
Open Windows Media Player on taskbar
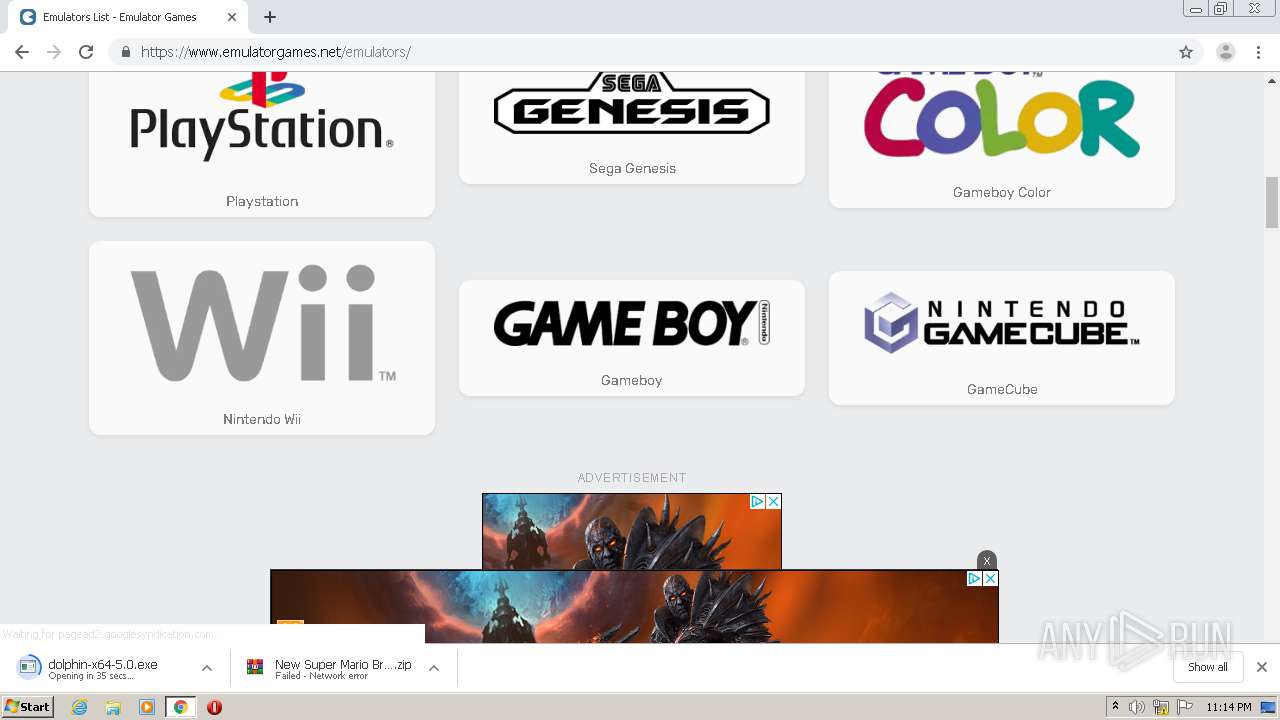click(x=147, y=707)
